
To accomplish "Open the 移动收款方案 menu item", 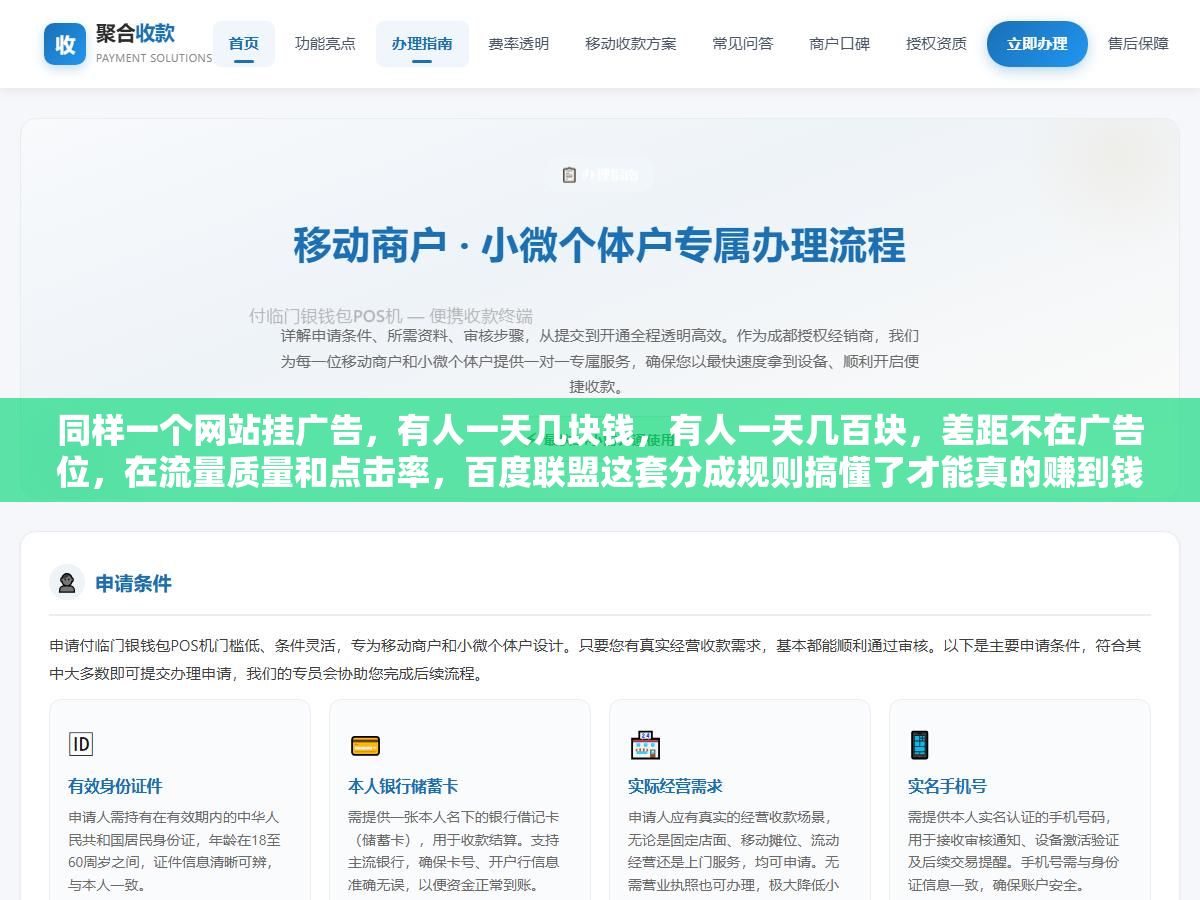I will coord(631,44).
